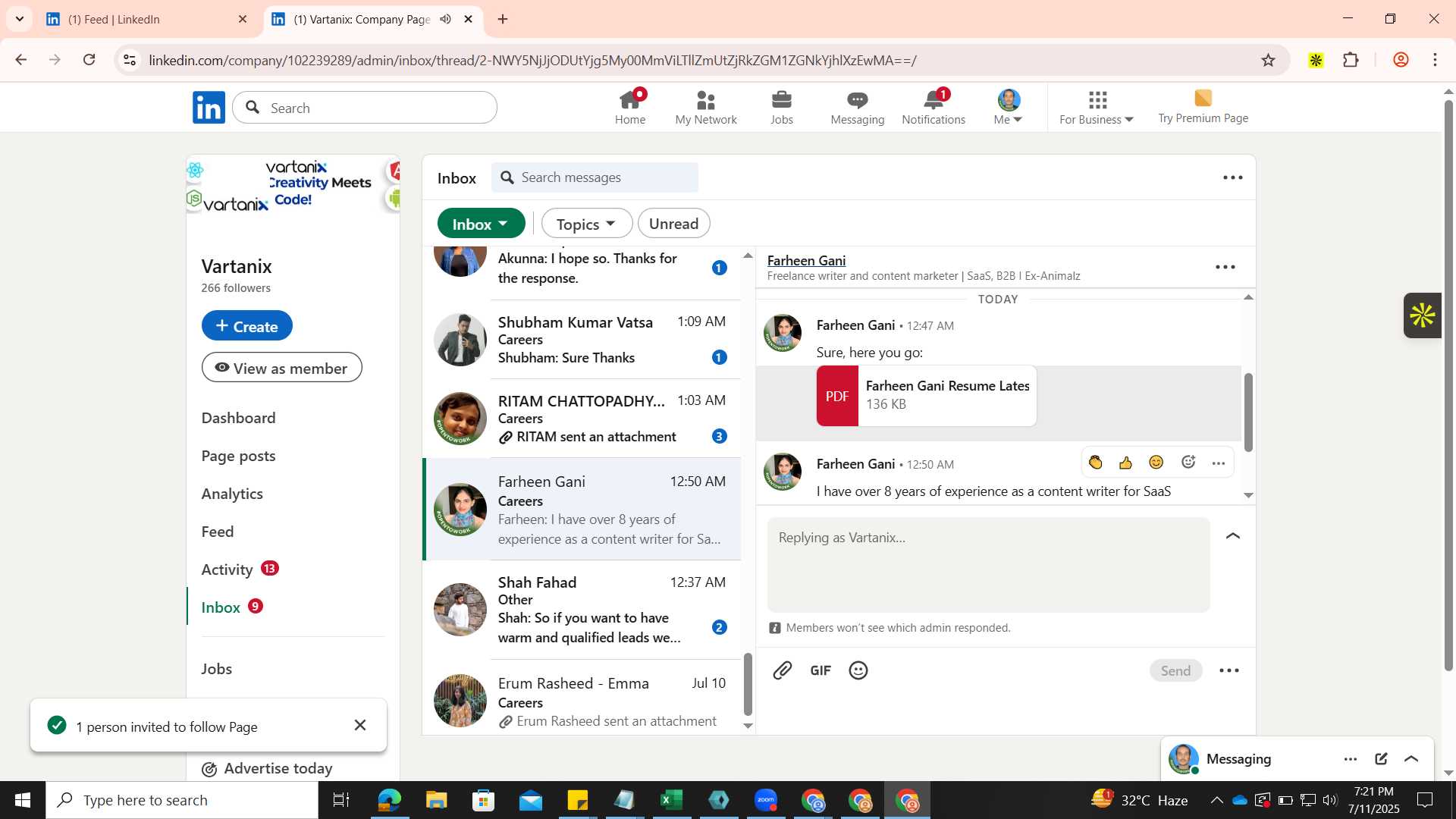Click the LinkedIn logo
The image size is (1456, 819).
[x=209, y=108]
